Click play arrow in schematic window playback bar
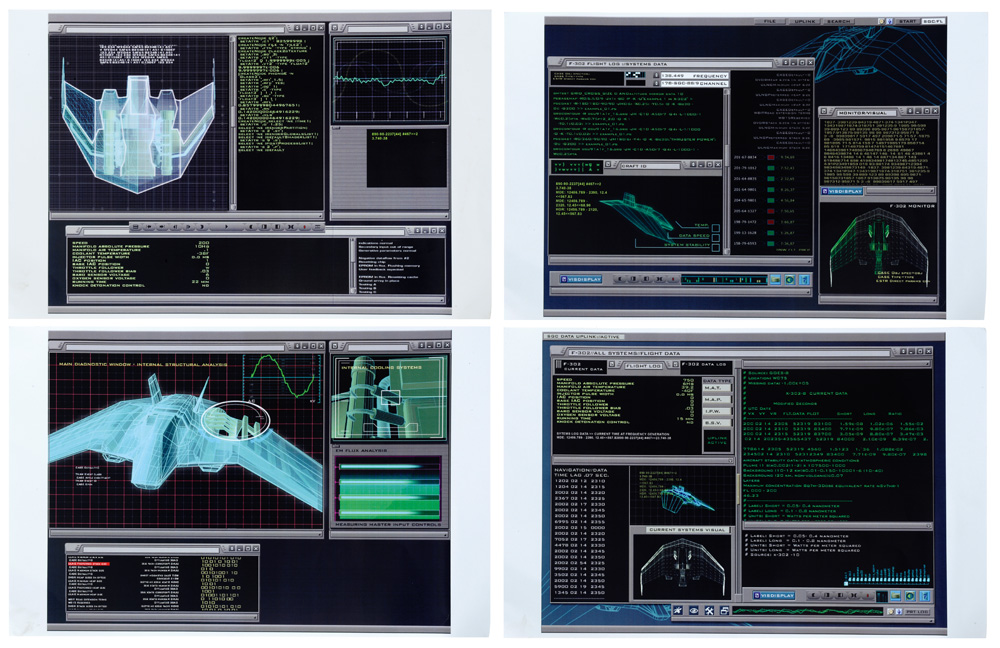Screen dimensions: 1000x648 (226, 227)
